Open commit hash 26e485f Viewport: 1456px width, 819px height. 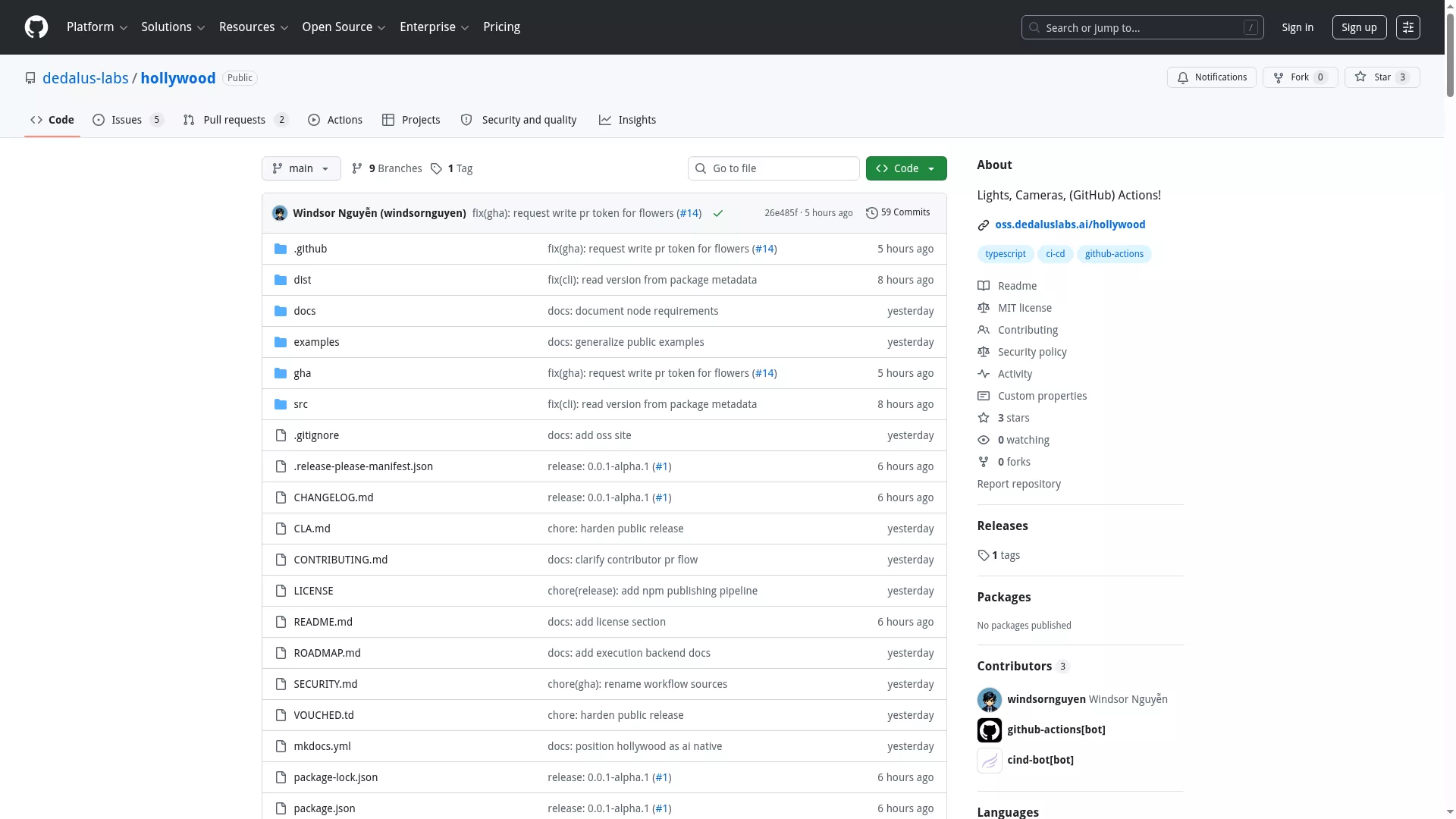[780, 213]
